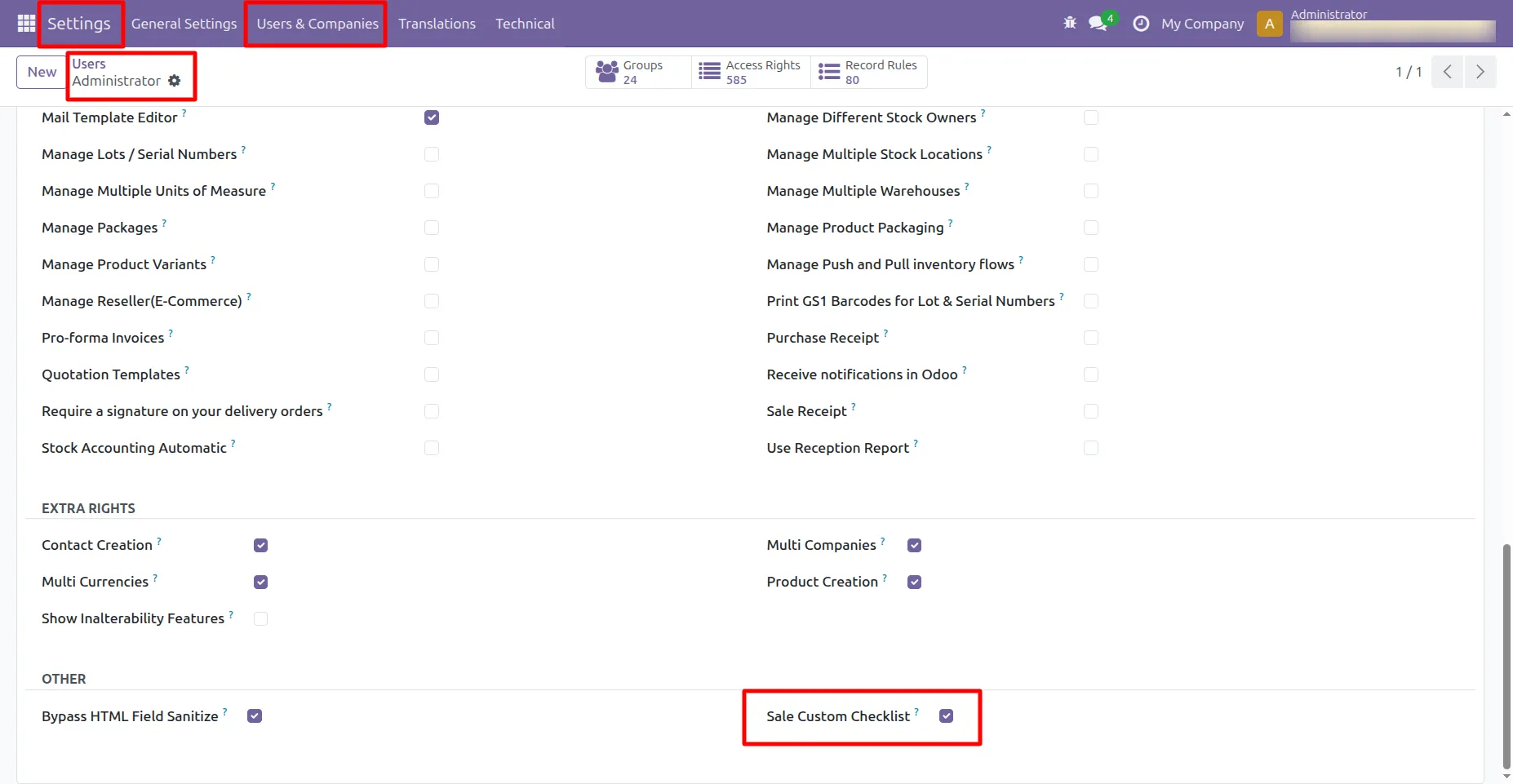Click the vertical scrollbar thumb
1513x784 pixels.
[1506, 653]
